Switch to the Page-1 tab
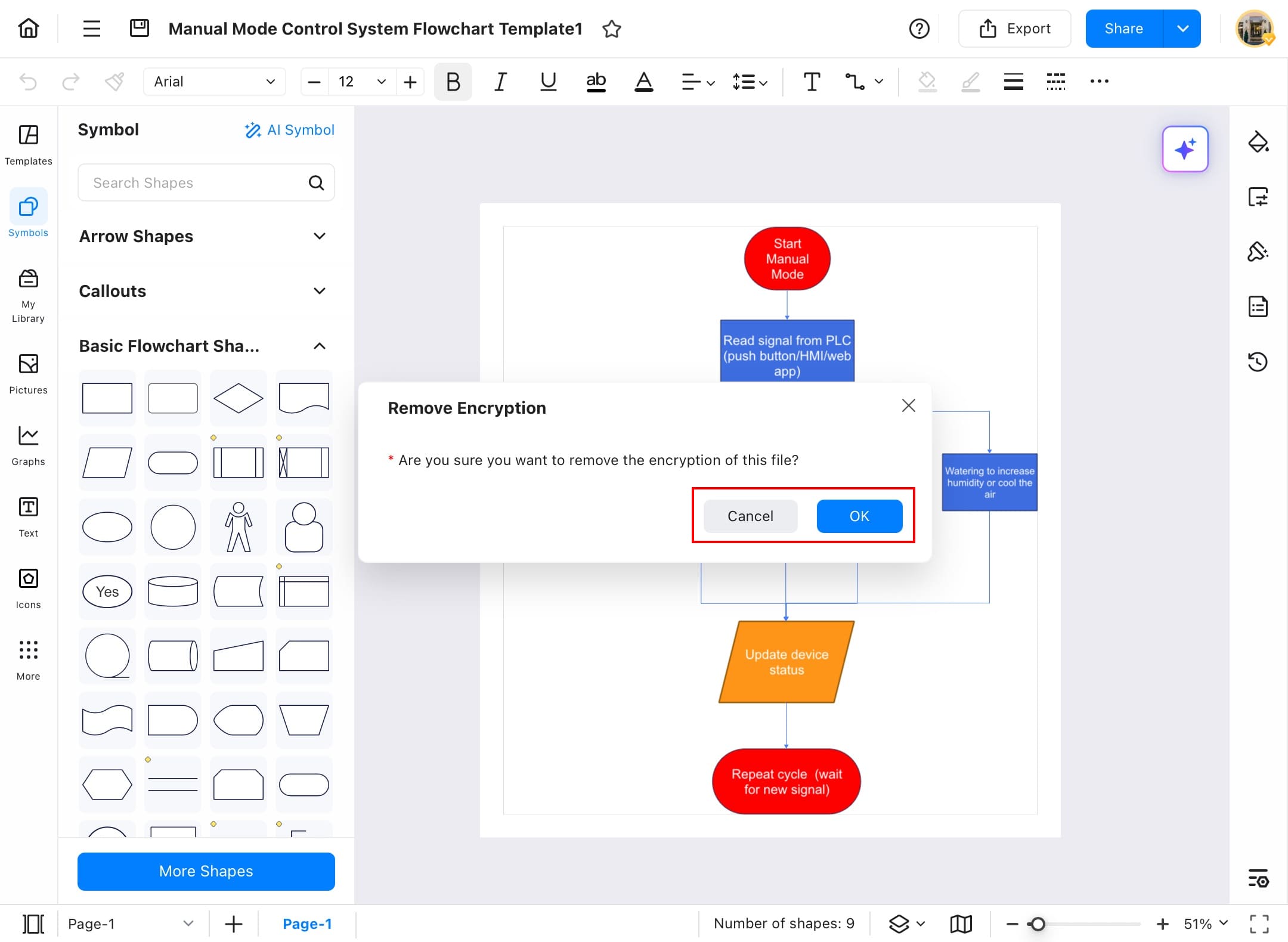 [x=306, y=924]
